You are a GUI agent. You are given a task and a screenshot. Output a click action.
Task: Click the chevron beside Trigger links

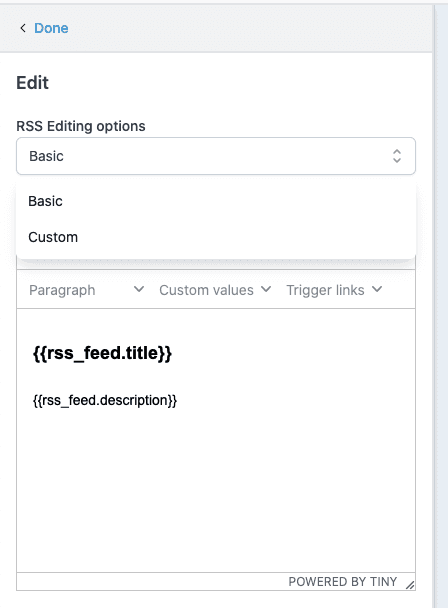tap(377, 289)
